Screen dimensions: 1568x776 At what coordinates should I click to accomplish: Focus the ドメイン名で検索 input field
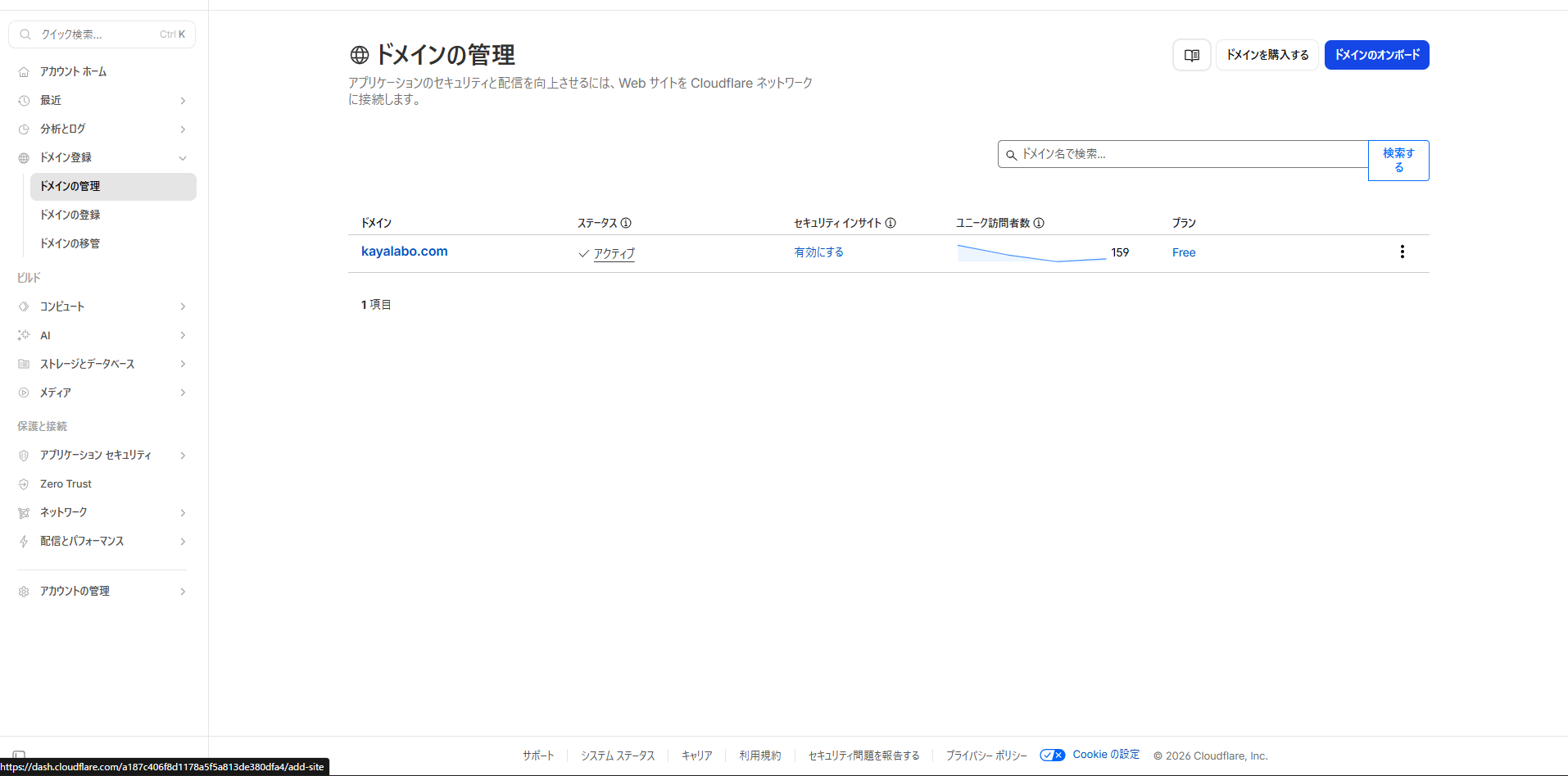click(1183, 154)
